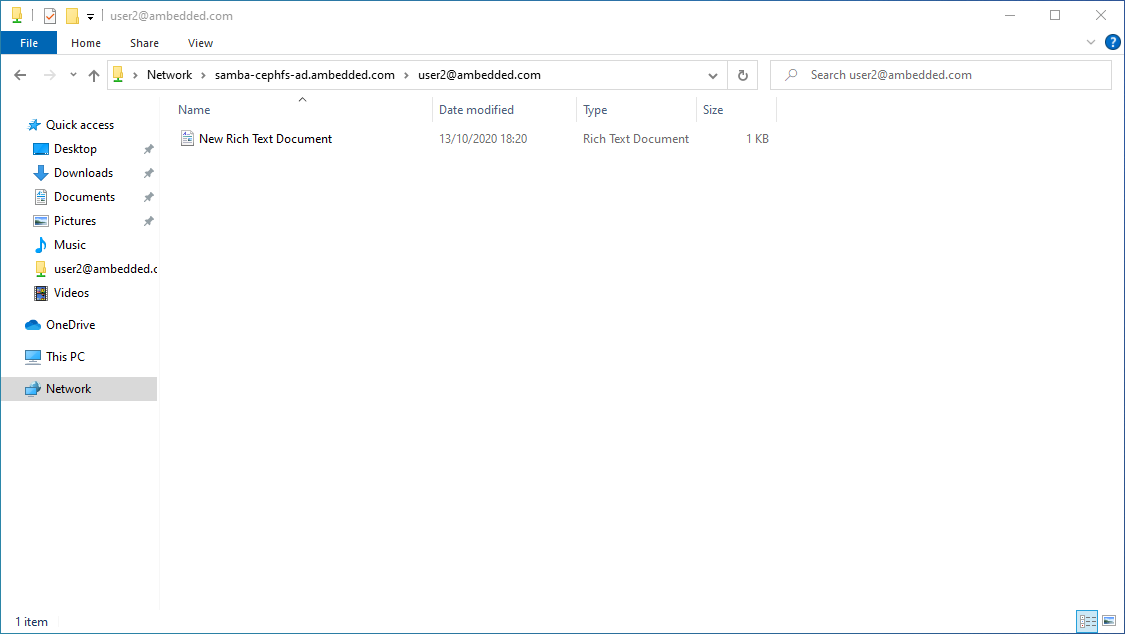Viewport: 1125px width, 634px height.
Task: Select This PC in navigation pane
Action: [65, 356]
